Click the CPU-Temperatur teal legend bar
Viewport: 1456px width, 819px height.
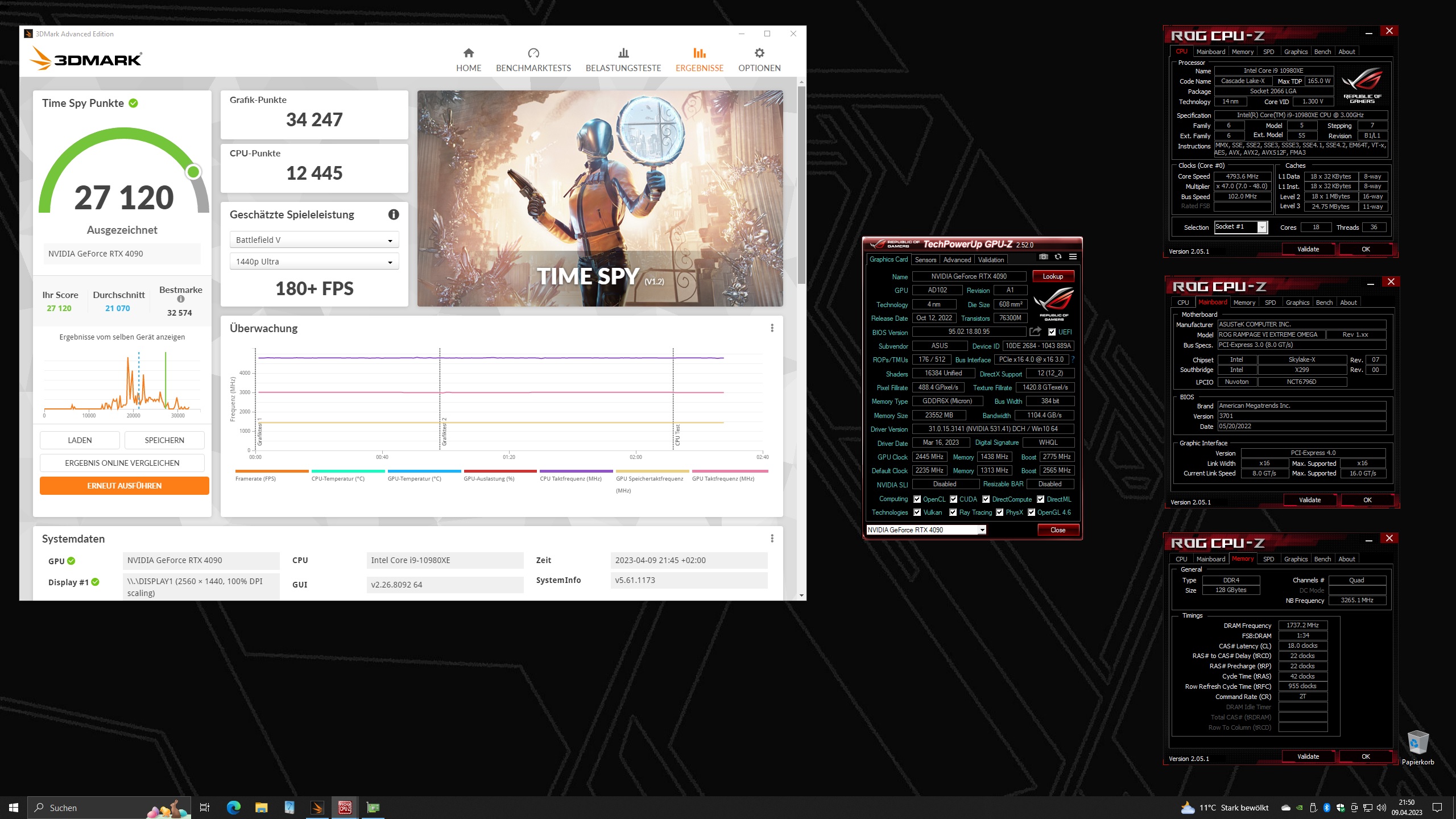click(x=348, y=471)
